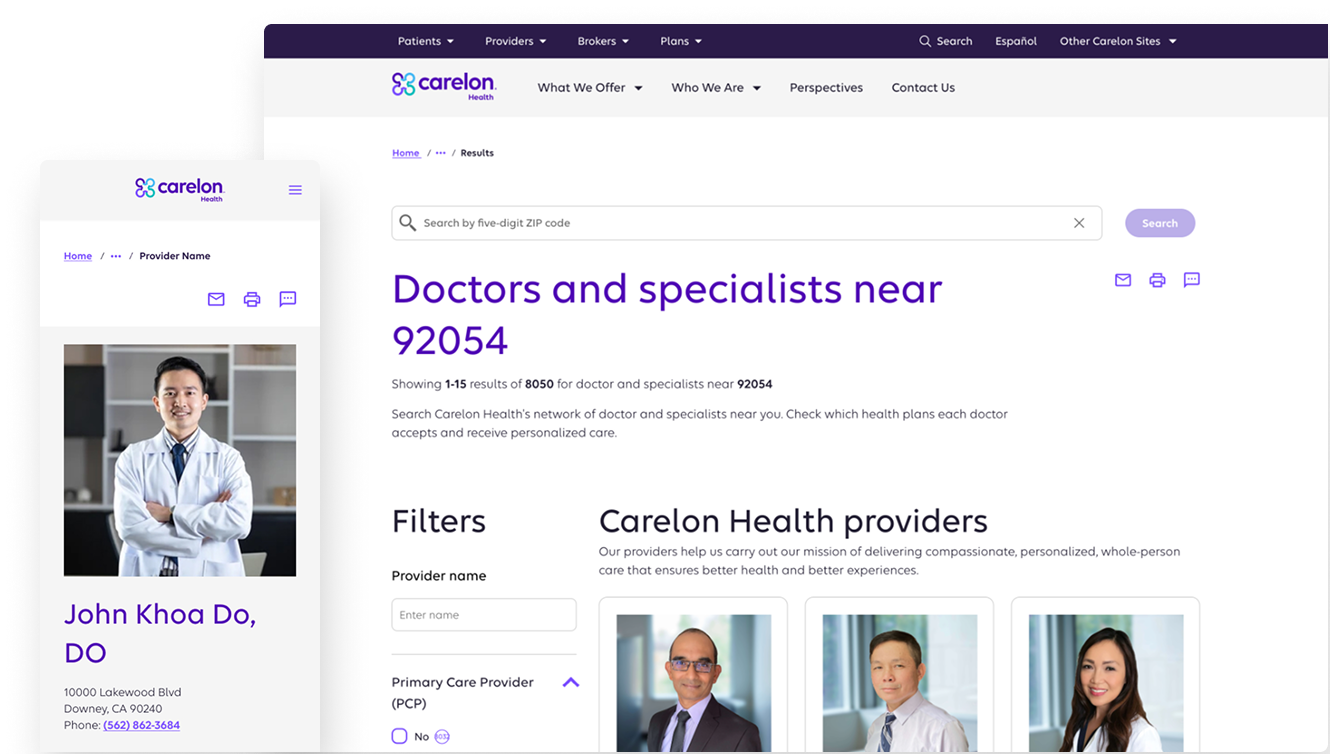This screenshot has width=1330, height=754.
Task: Check the No option under PCP filter
Action: pyautogui.click(x=399, y=736)
